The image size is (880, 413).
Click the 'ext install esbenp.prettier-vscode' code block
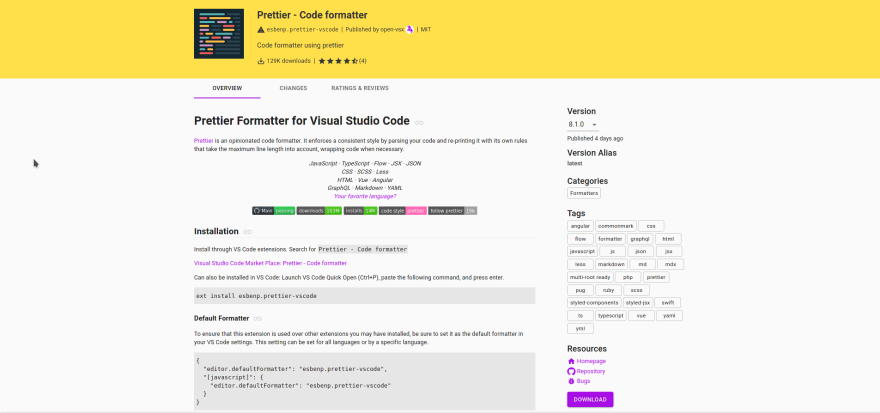click(365, 296)
